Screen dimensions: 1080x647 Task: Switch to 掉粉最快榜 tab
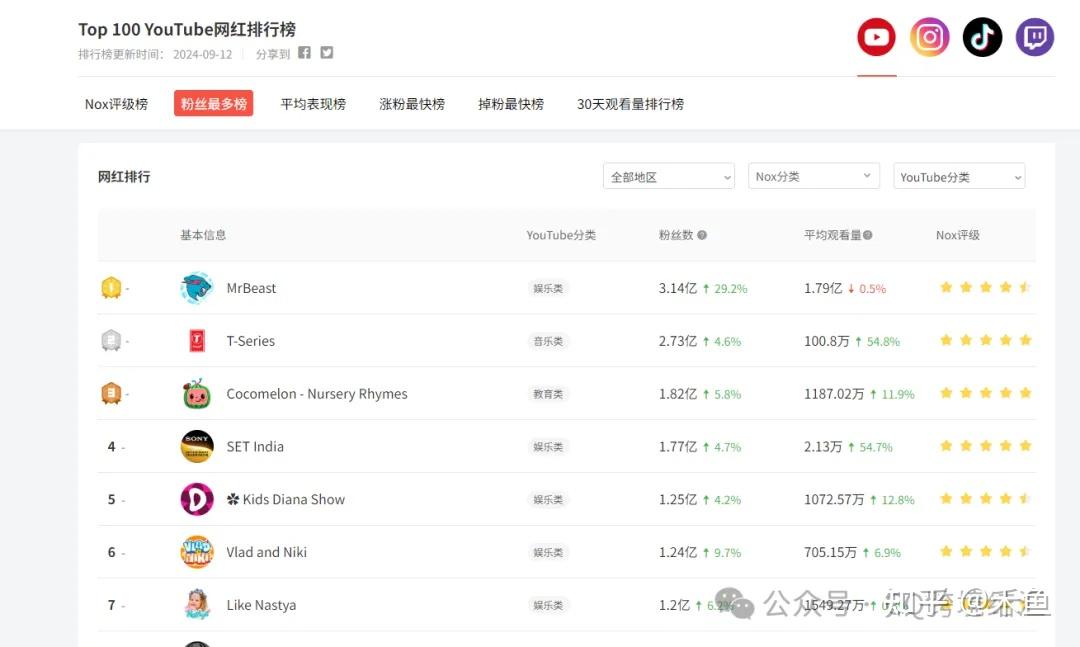(511, 104)
